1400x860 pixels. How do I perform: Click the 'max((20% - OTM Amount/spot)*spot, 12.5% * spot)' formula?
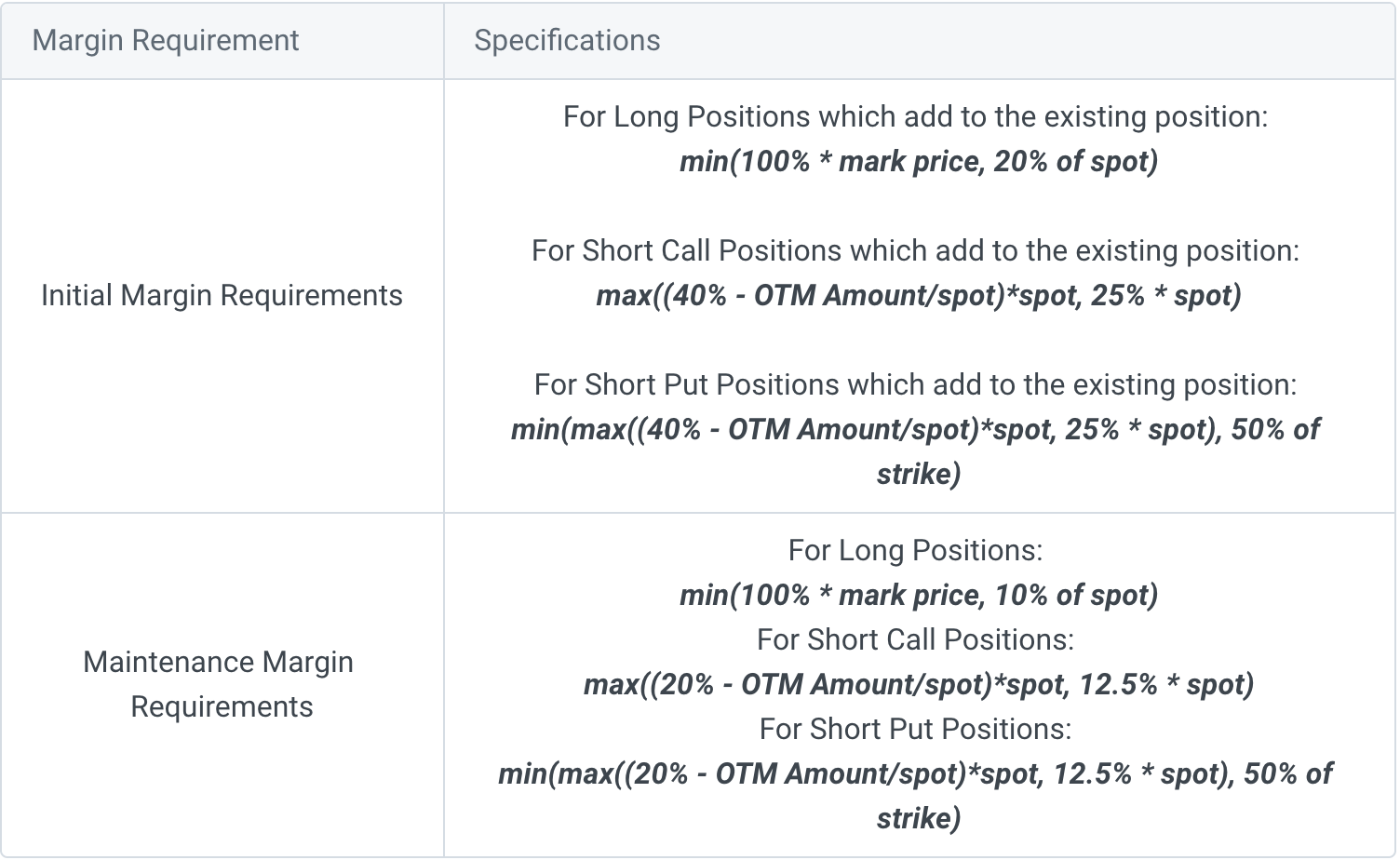pyautogui.click(x=919, y=685)
